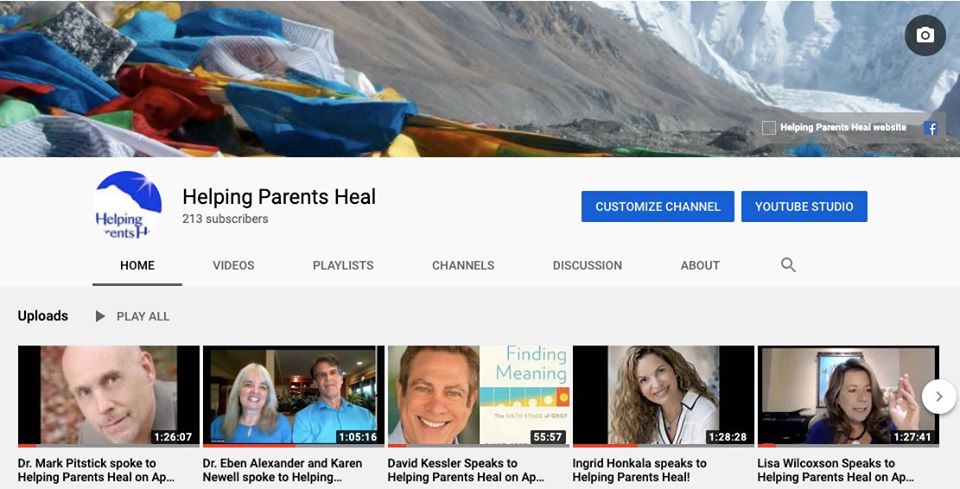
Task: Open the Discussion tab
Action: coord(587,266)
